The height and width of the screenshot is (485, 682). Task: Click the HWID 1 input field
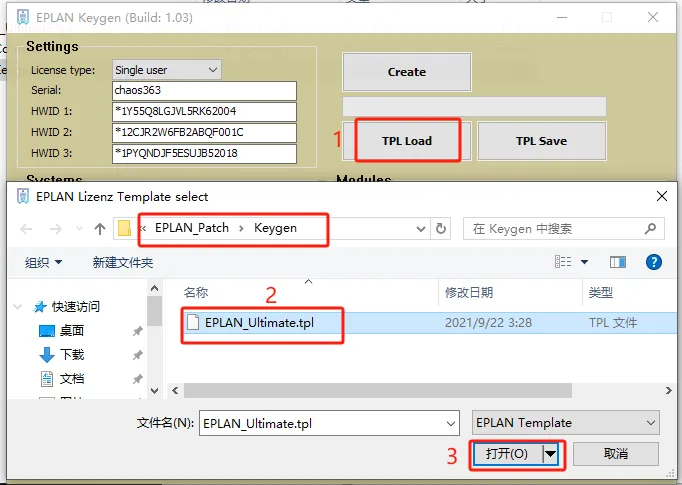point(204,111)
